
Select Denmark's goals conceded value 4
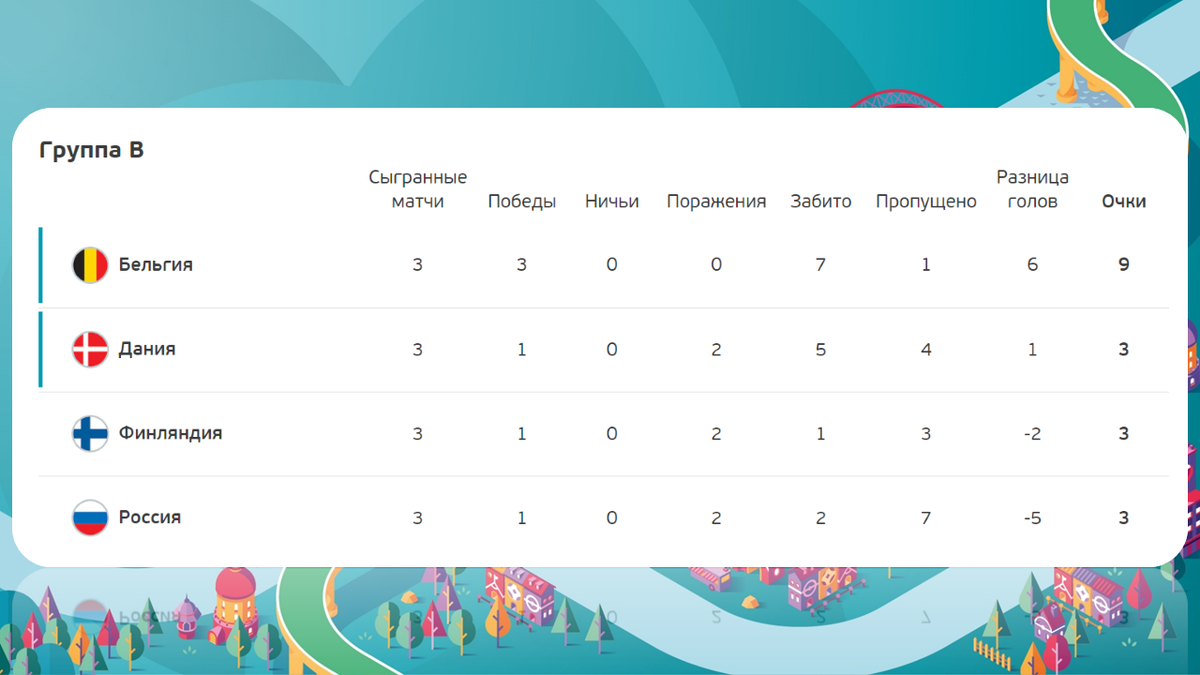tap(926, 349)
